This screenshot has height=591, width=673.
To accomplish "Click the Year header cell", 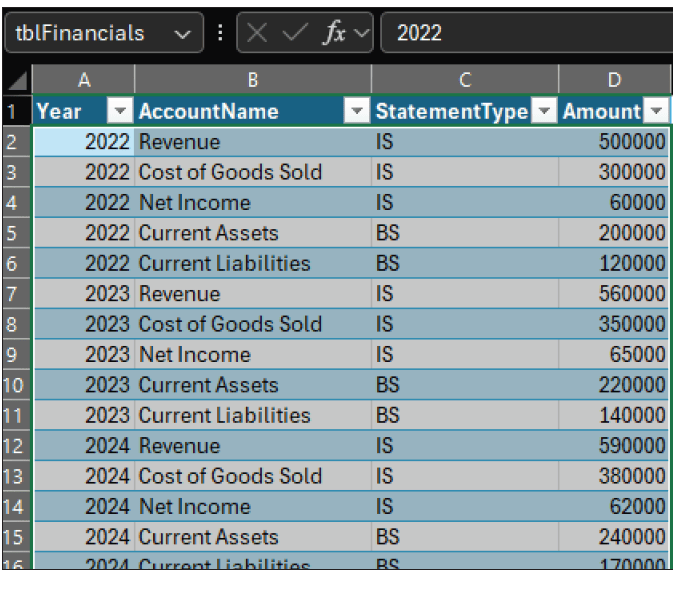I will click(x=84, y=111).
